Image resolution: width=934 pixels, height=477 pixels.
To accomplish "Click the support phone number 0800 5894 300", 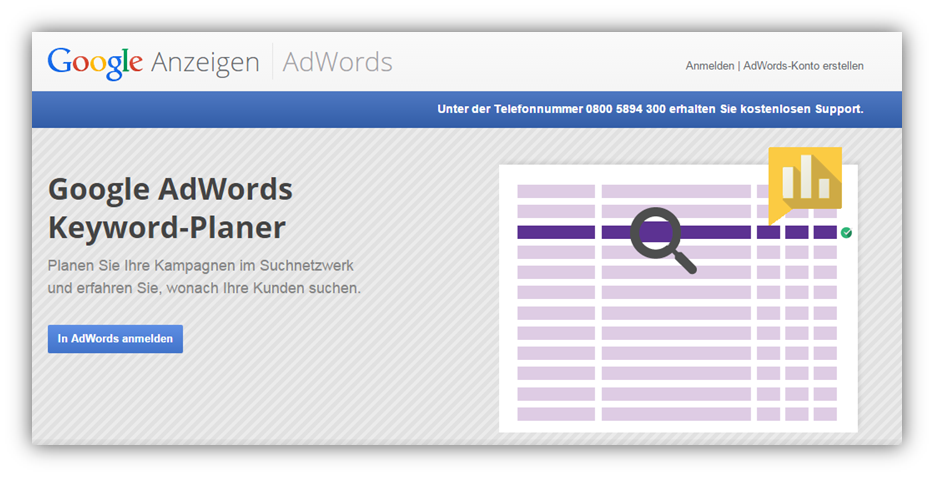I will [x=625, y=109].
